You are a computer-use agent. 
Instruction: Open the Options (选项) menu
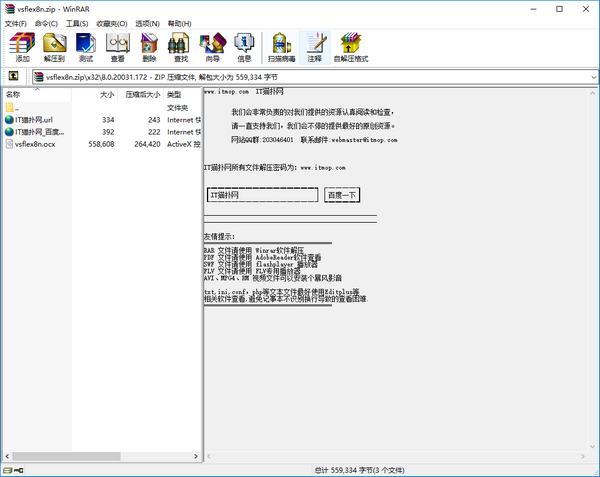pos(147,24)
